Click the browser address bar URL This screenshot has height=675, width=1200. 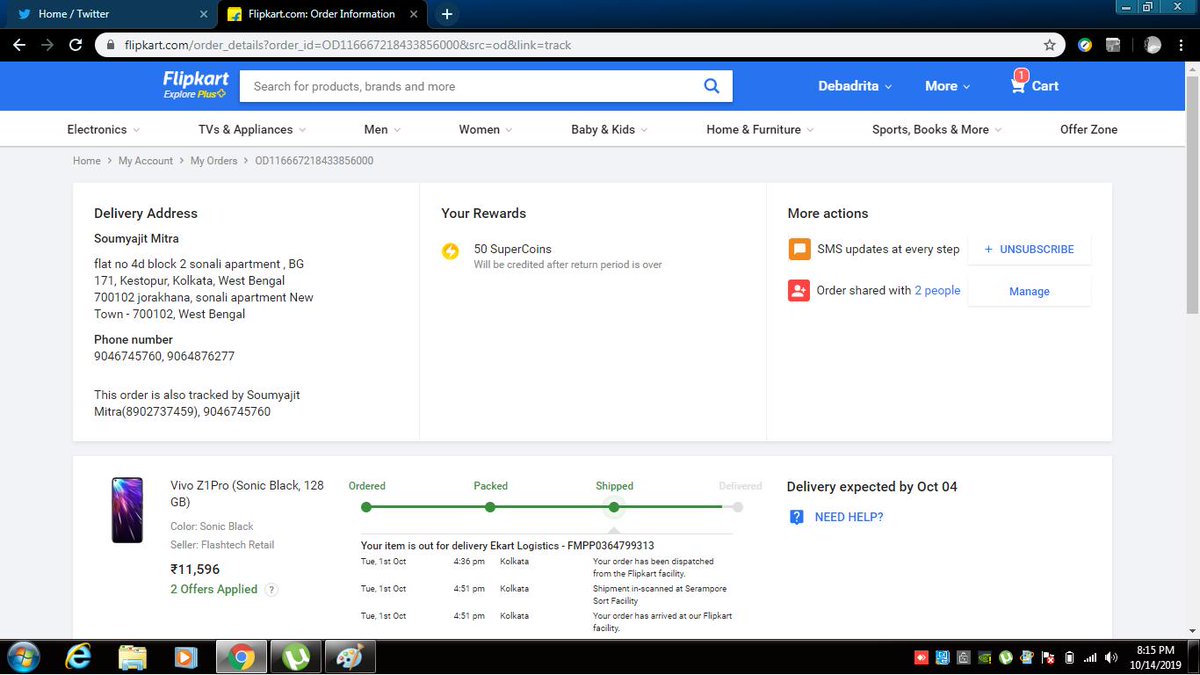pyautogui.click(x=348, y=45)
